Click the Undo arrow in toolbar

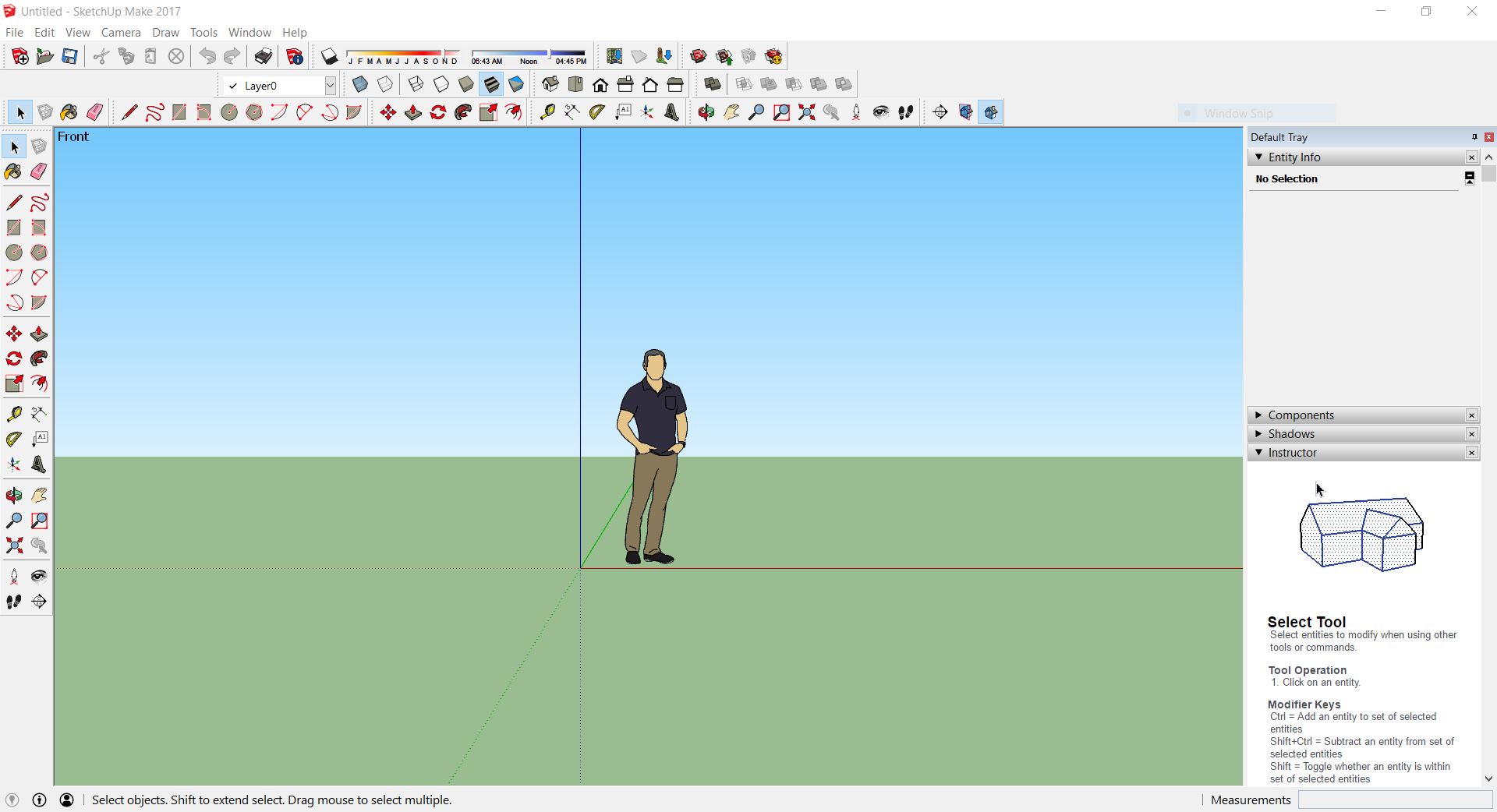(207, 57)
